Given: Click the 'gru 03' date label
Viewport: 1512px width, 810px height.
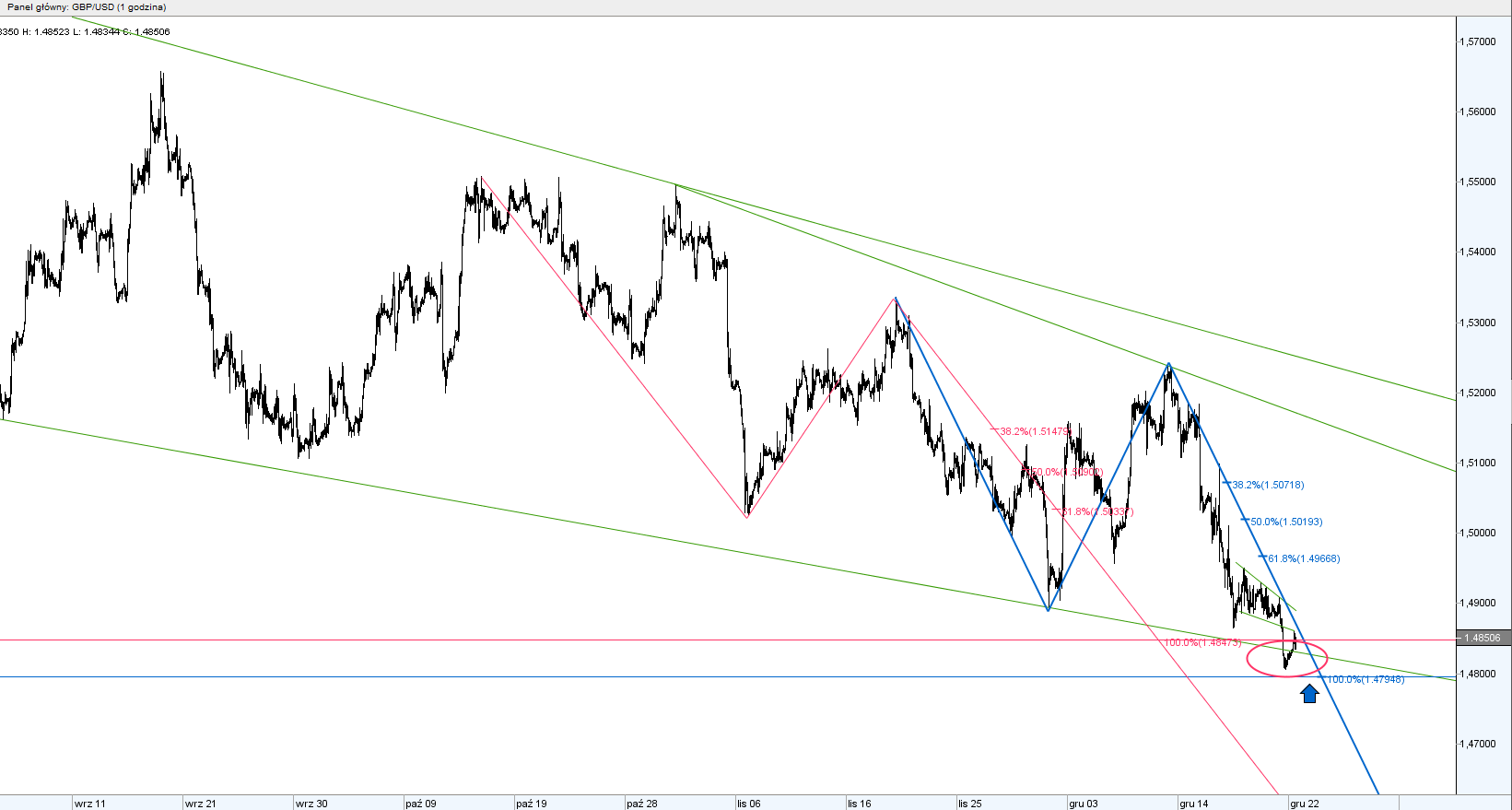Looking at the screenshot, I should click(x=1084, y=804).
